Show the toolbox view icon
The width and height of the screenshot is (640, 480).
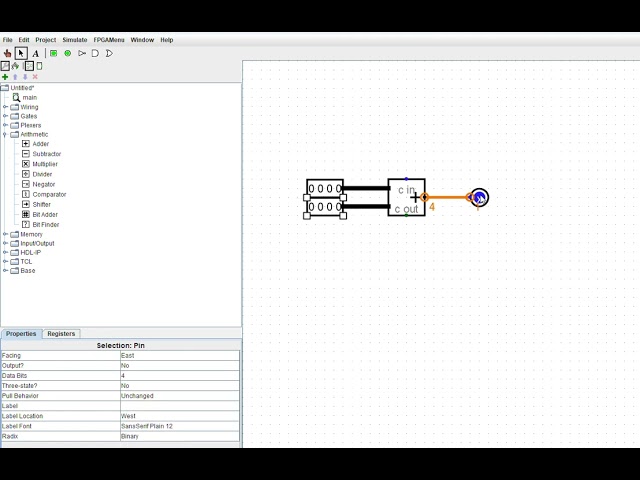pyautogui.click(x=5, y=66)
